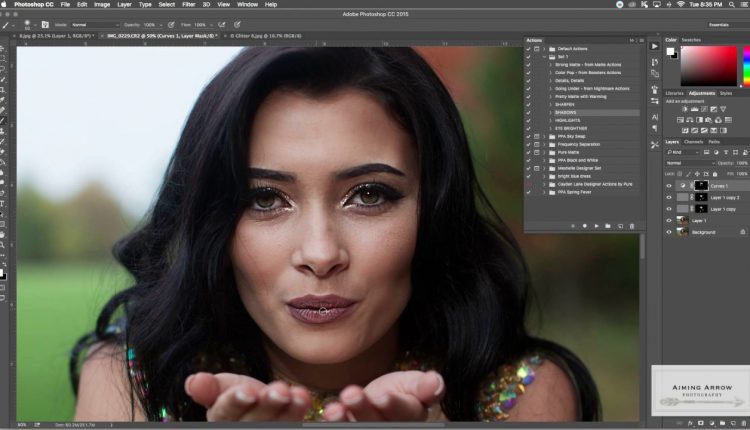Expand the Pure Matte action set
The height and width of the screenshot is (430, 750).
544,152
